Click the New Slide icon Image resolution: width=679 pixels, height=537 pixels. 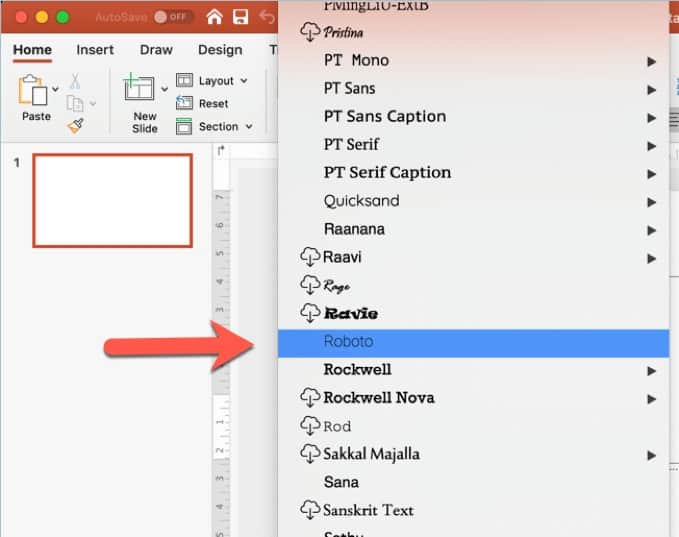(139, 88)
